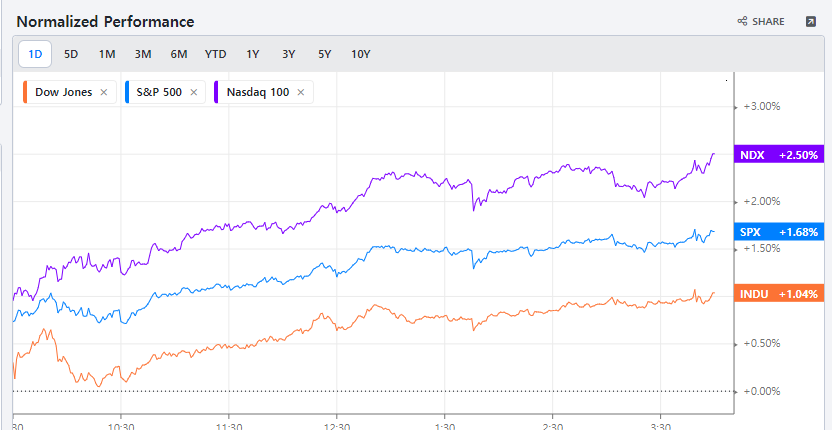Show year-to-date with the YTD tab
Screen dimensions: 832x430
pos(215,54)
